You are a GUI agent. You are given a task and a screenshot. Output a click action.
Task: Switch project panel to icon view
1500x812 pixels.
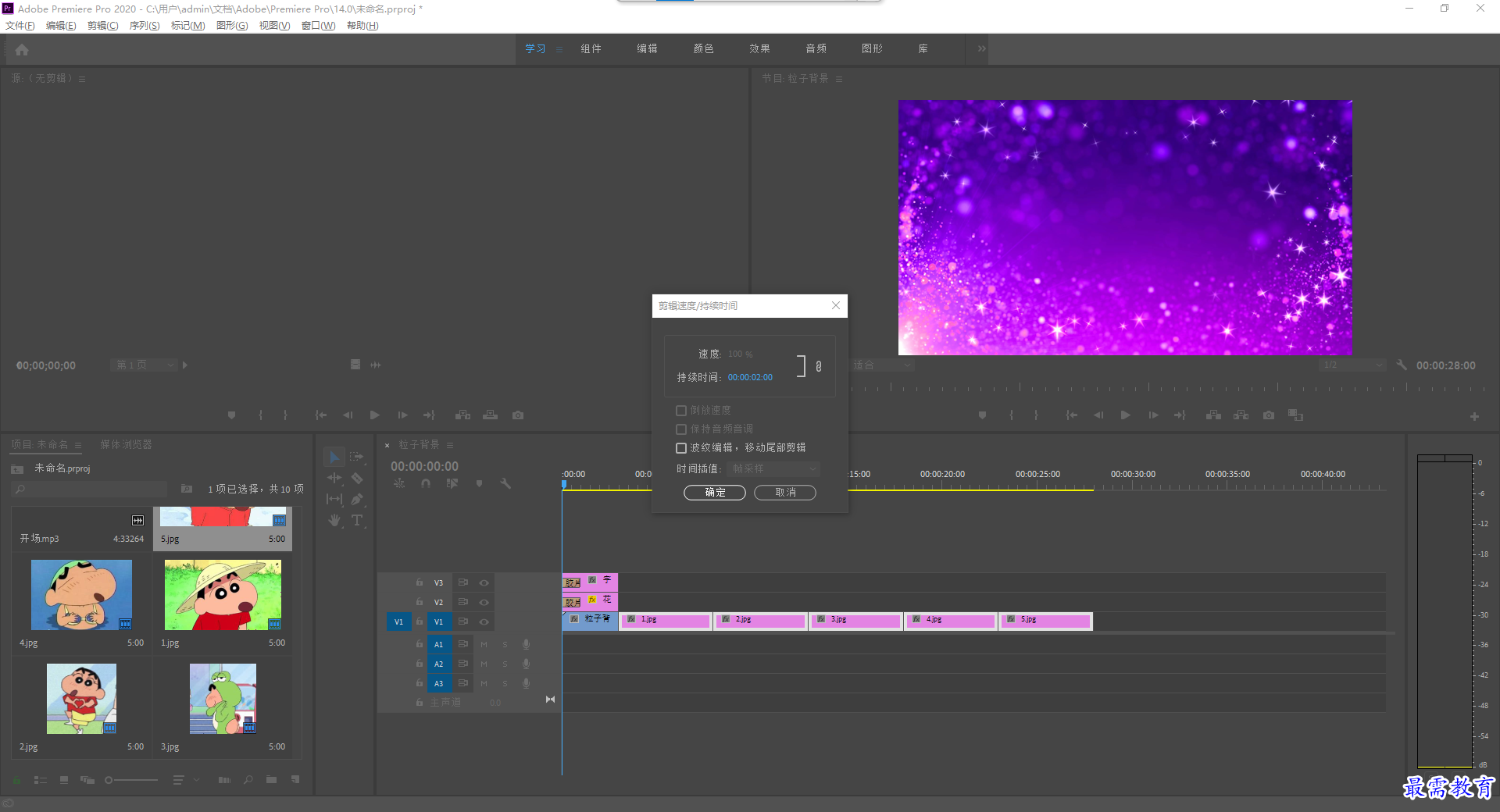click(64, 779)
